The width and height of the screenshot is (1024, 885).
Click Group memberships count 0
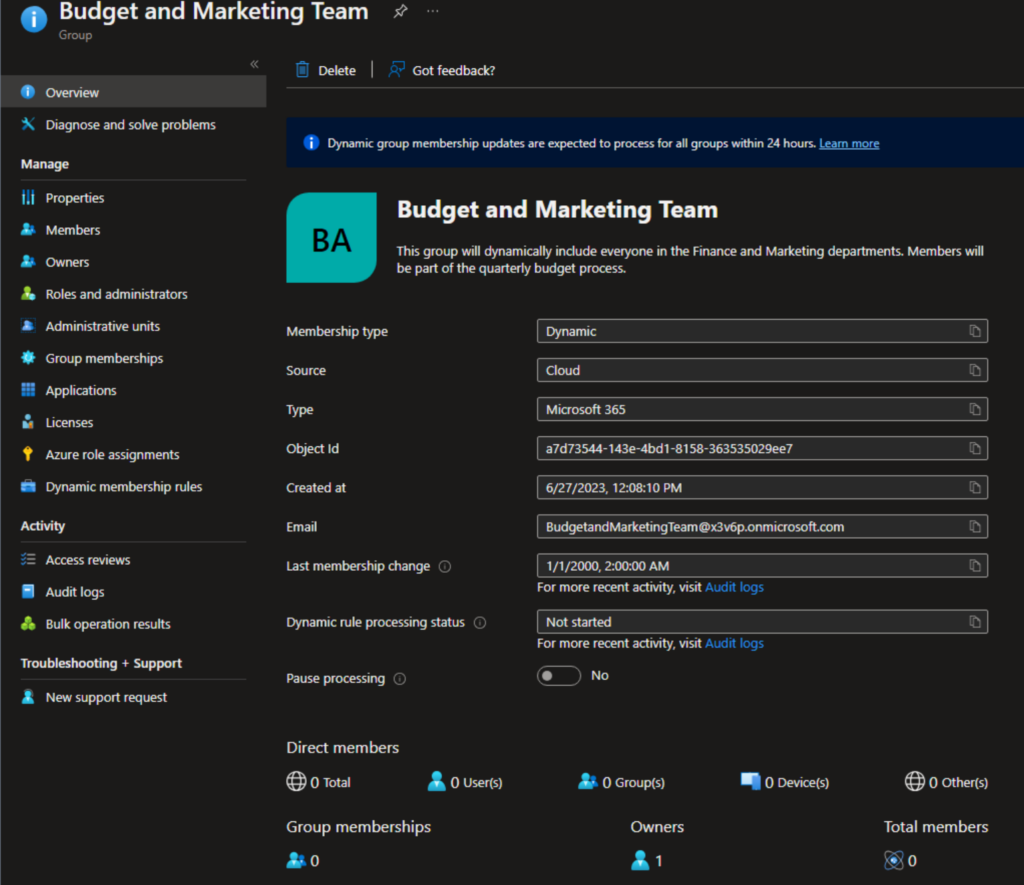[x=303, y=861]
